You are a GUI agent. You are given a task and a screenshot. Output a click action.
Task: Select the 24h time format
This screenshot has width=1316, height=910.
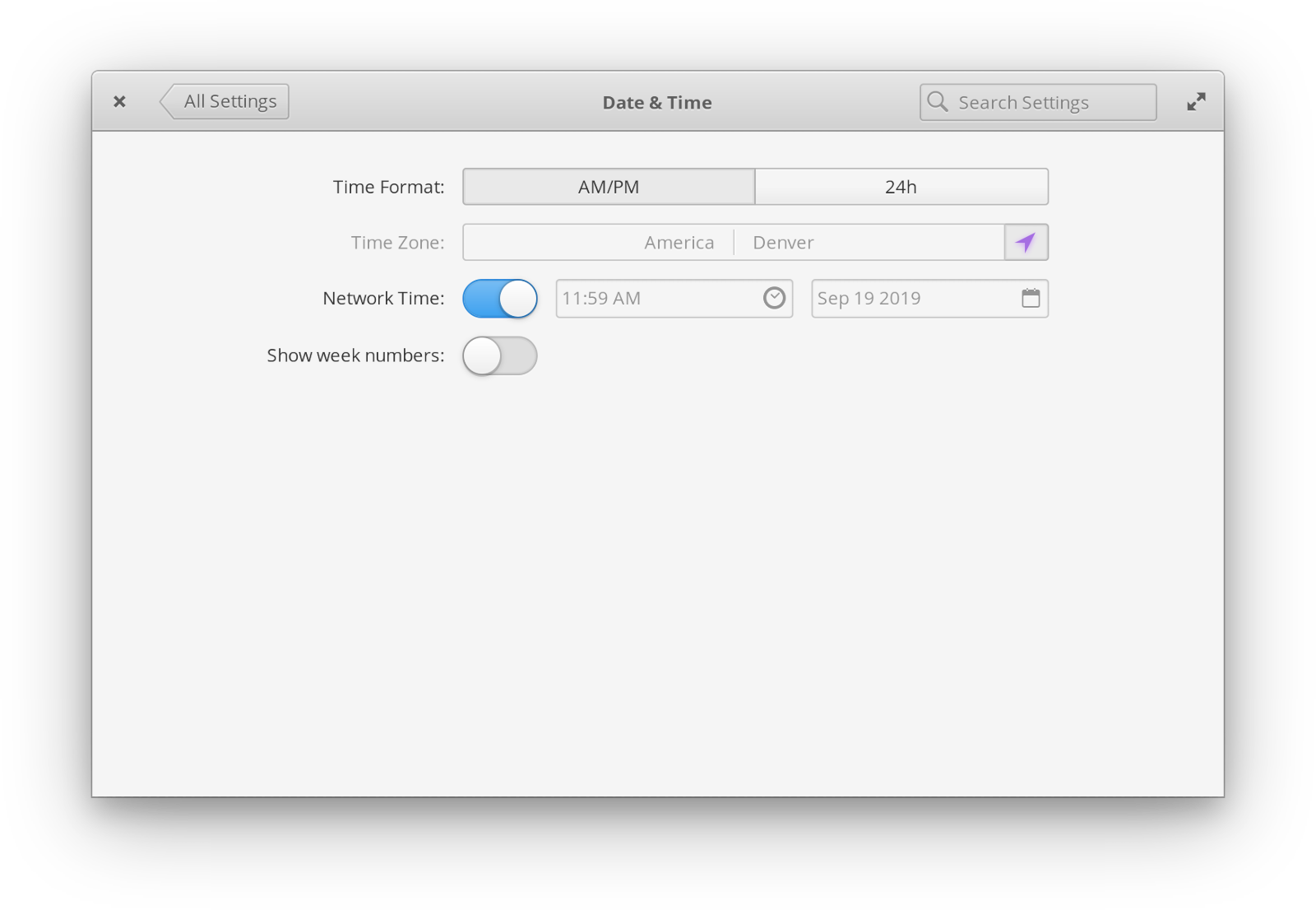tap(900, 187)
